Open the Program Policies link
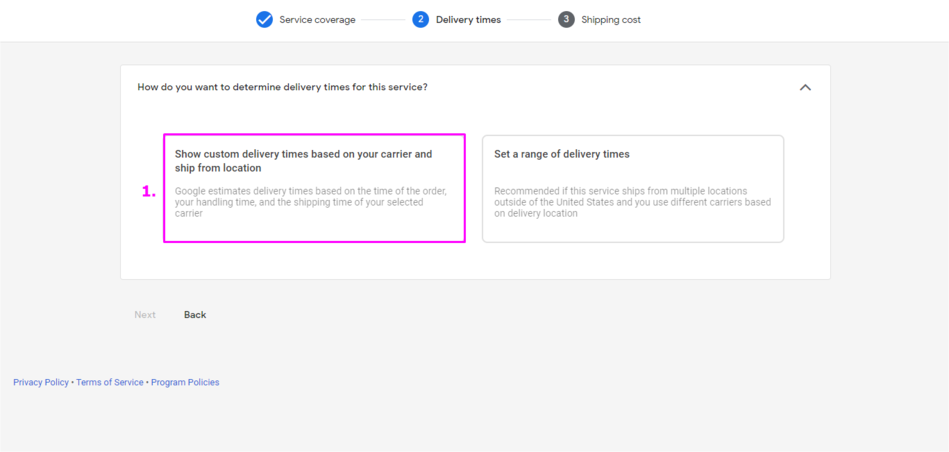Image resolution: width=949 pixels, height=452 pixels. pos(185,382)
